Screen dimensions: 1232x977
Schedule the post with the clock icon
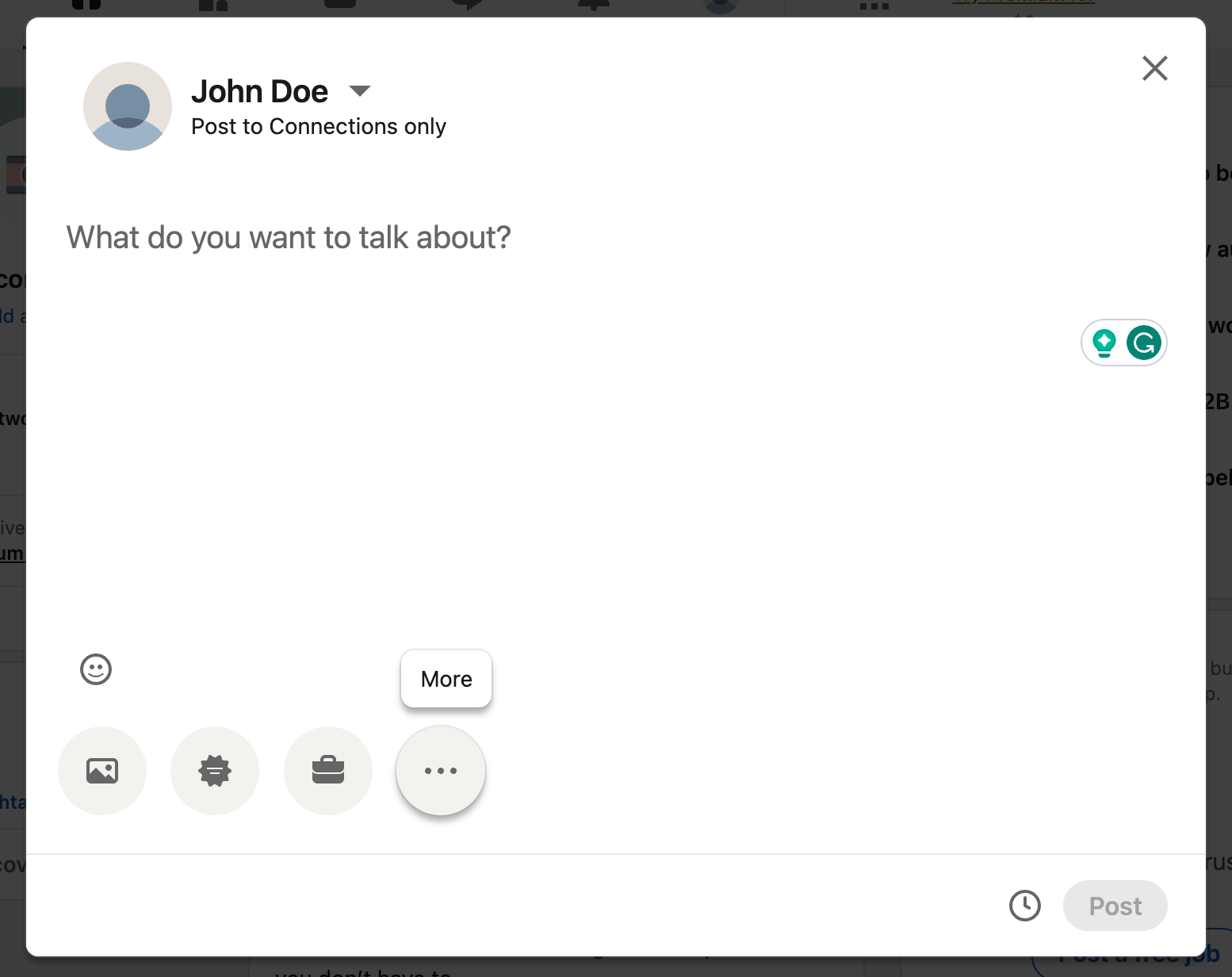click(x=1024, y=906)
